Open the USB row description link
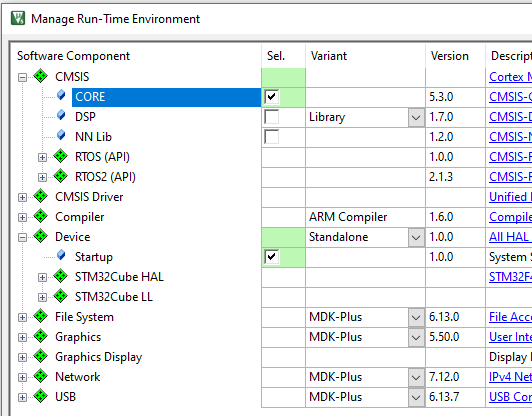The width and height of the screenshot is (532, 416). tap(510, 397)
